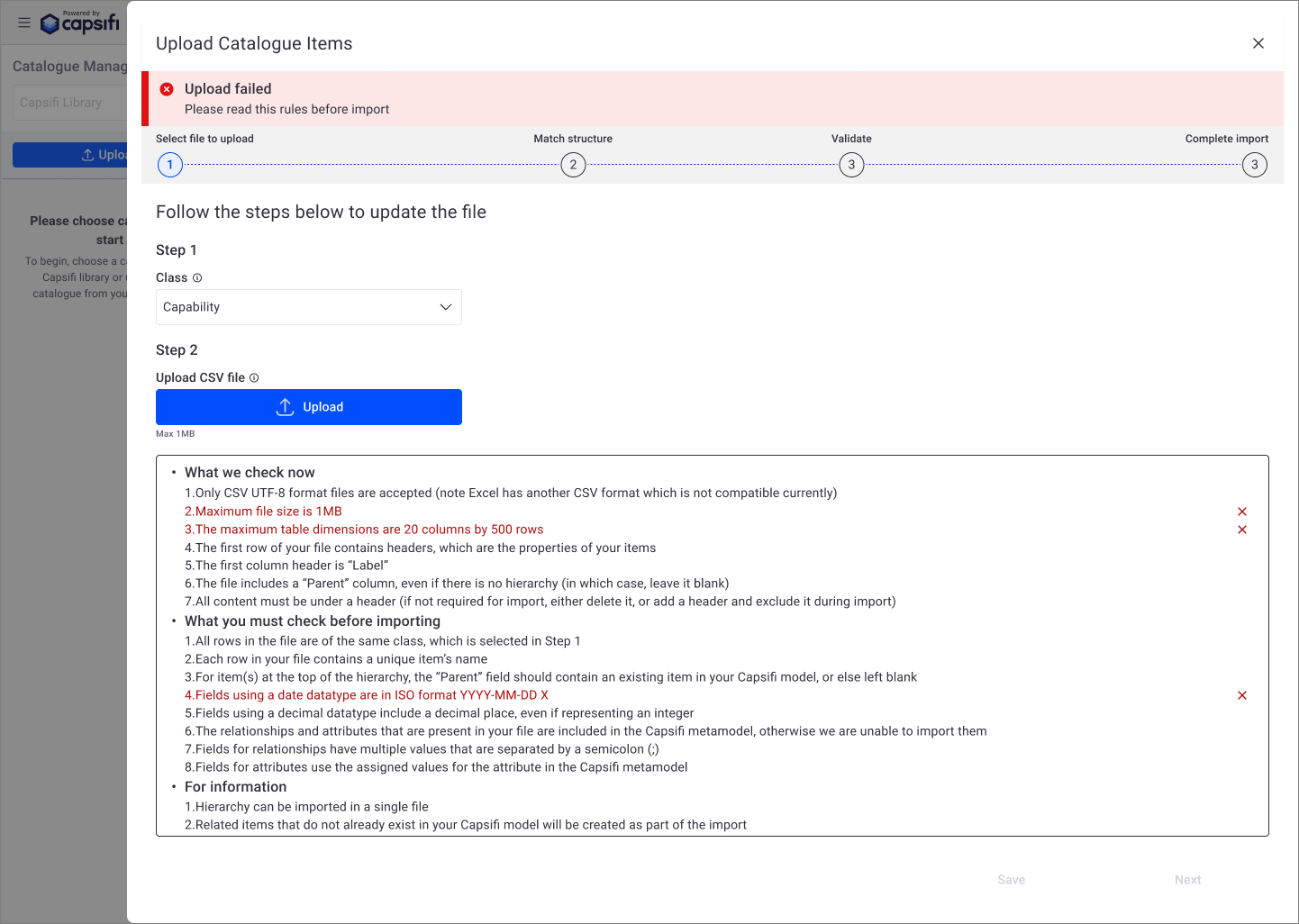Click the Save button
Image resolution: width=1299 pixels, height=924 pixels.
(1012, 880)
